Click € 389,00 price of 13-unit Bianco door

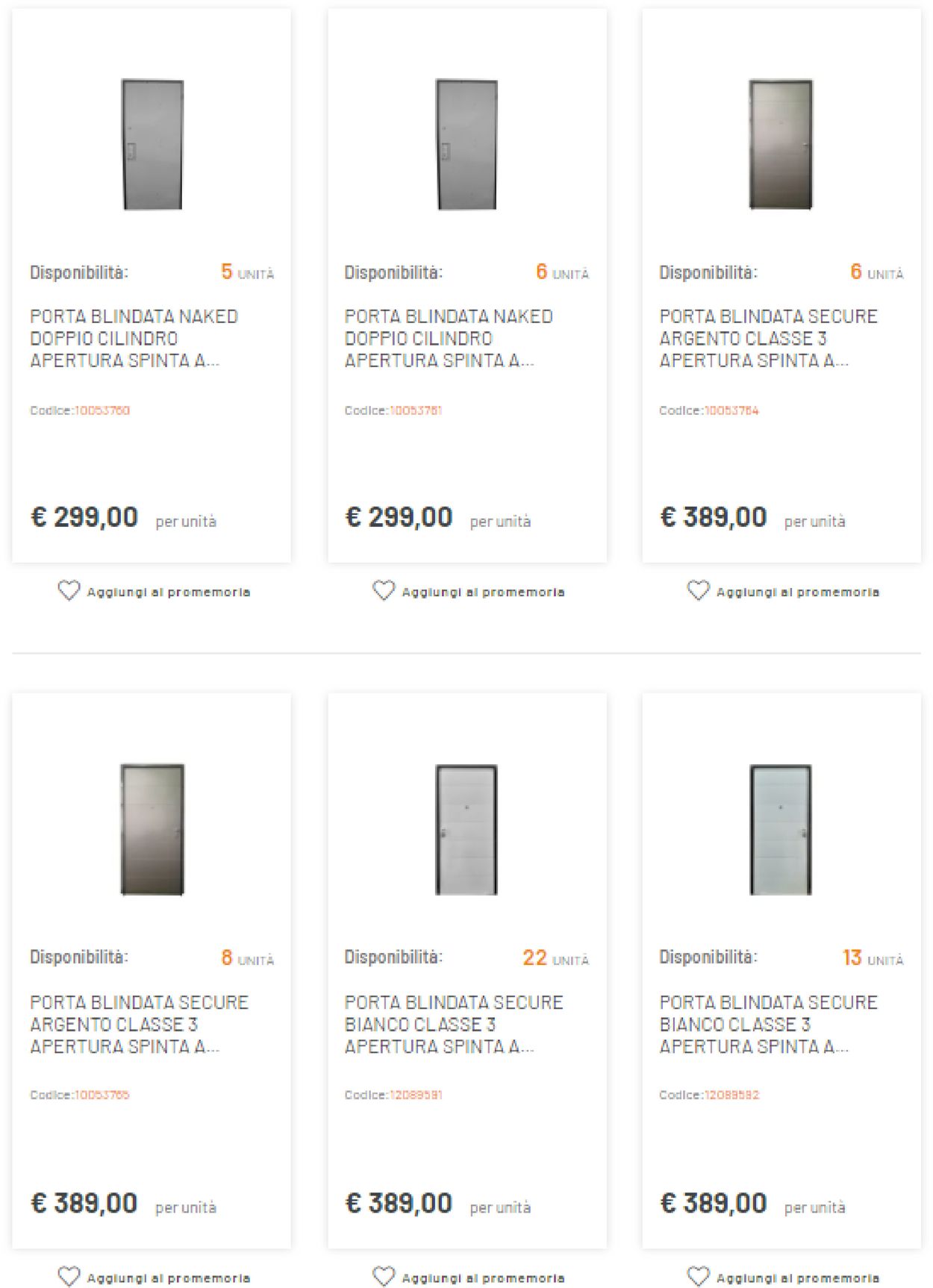click(714, 1203)
